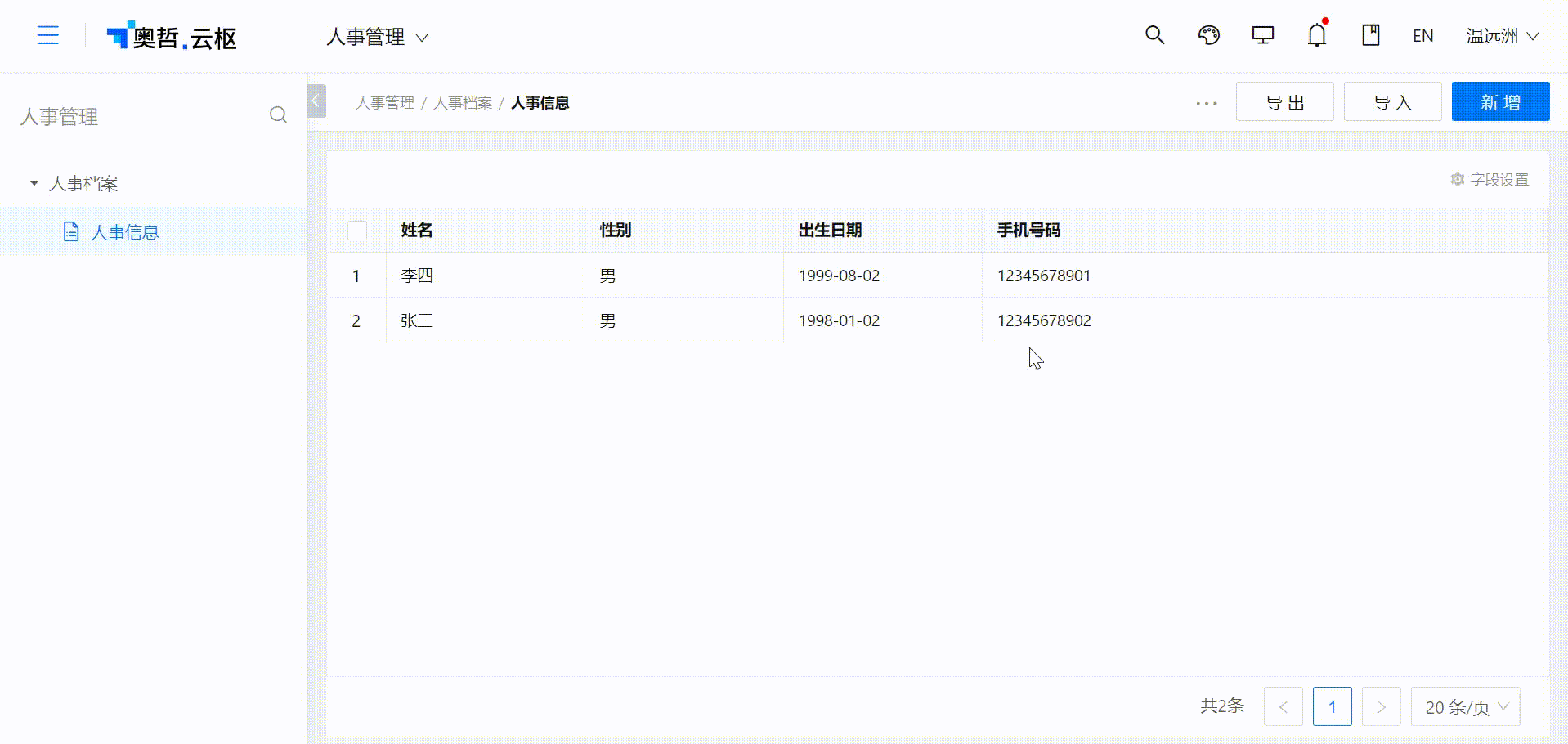Click the 新增 button
Viewport: 1568px width, 744px height.
tap(1501, 101)
